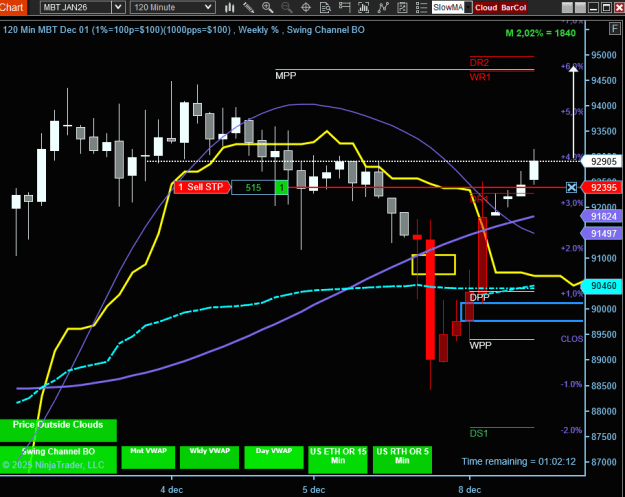625x497 pixels.
Task: Minimize the chart window
Action: [593, 7]
